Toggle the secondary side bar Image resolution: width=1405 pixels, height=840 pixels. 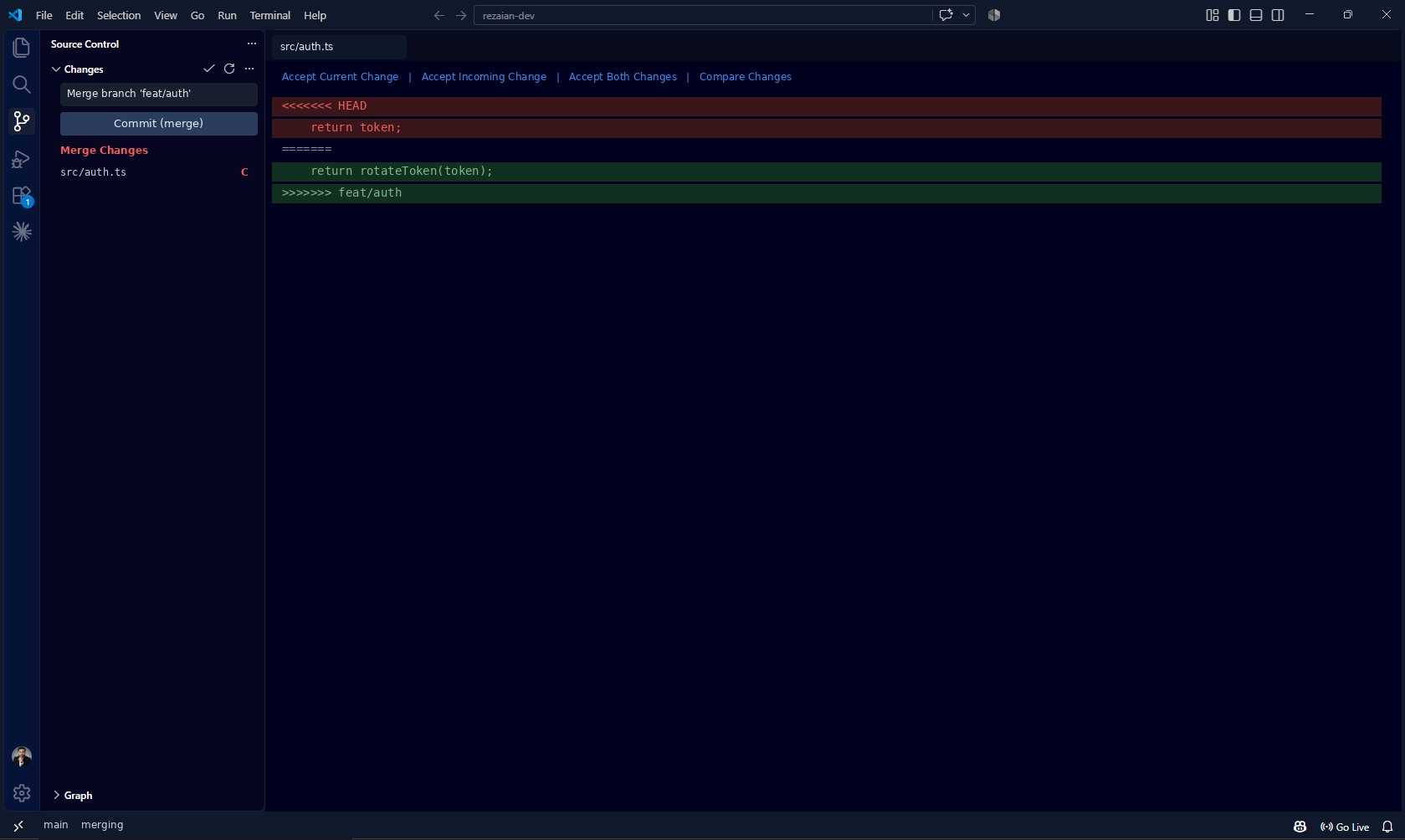1278,15
